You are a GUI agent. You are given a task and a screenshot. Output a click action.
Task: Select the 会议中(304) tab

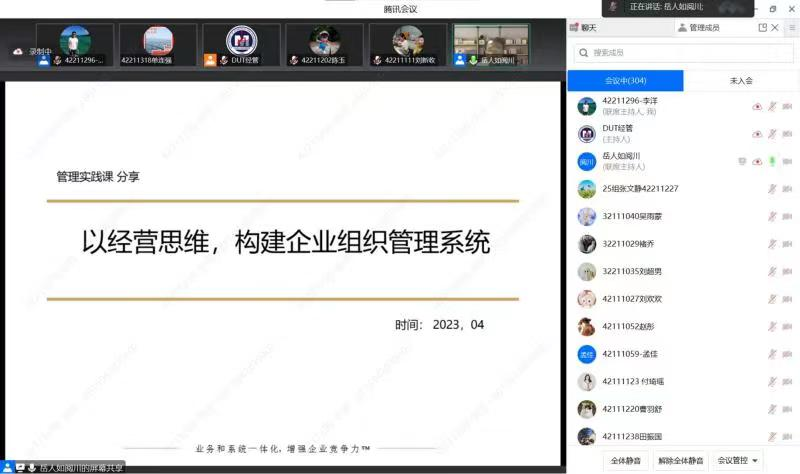(625, 81)
